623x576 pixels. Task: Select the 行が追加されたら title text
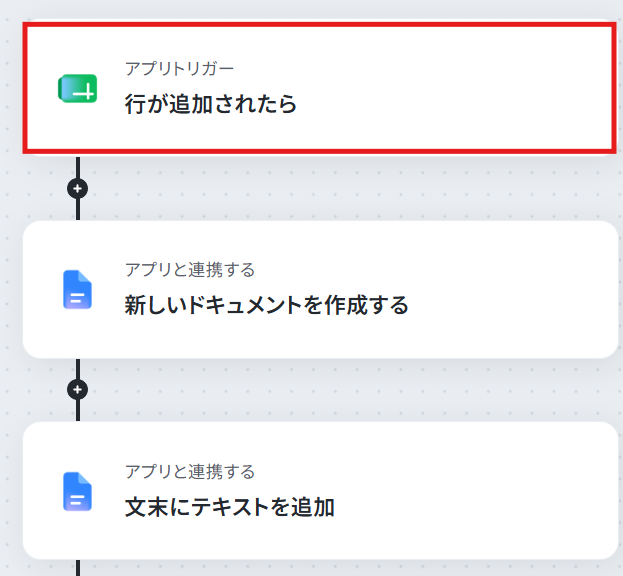pyautogui.click(x=211, y=104)
